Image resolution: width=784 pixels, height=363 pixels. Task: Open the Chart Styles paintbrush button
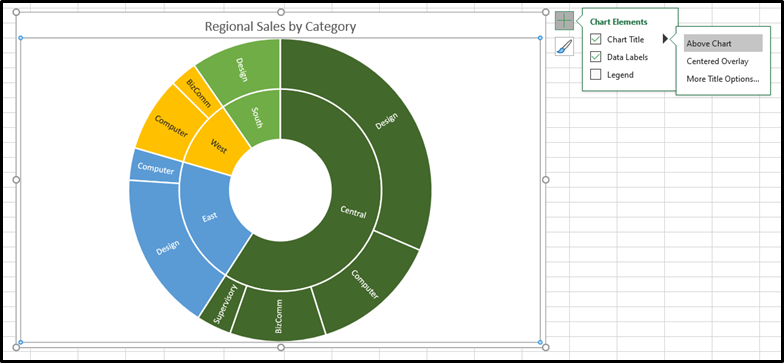[564, 47]
